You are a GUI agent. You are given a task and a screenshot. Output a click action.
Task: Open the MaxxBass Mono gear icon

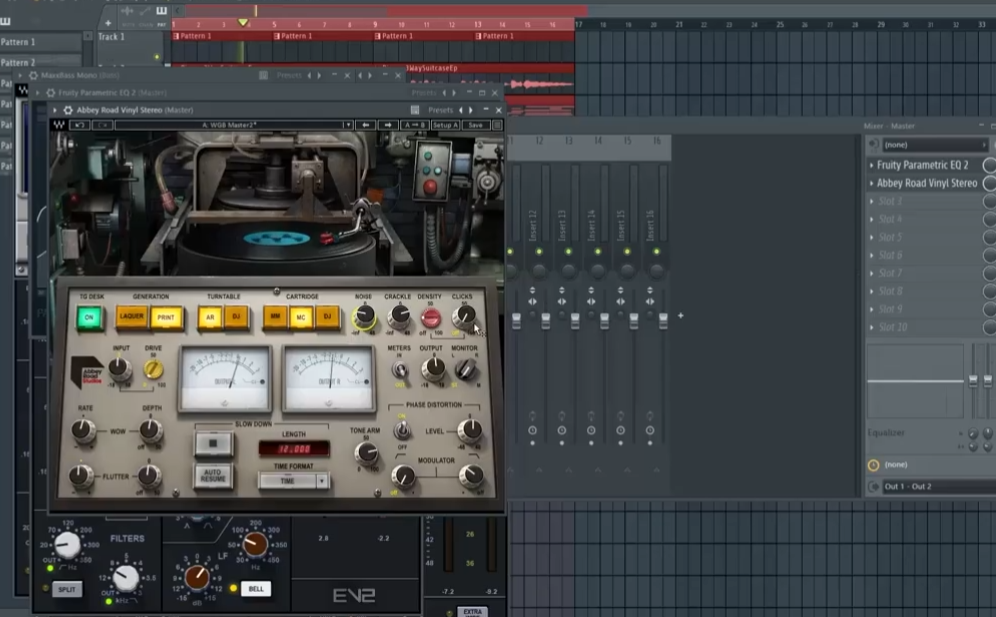[x=34, y=76]
